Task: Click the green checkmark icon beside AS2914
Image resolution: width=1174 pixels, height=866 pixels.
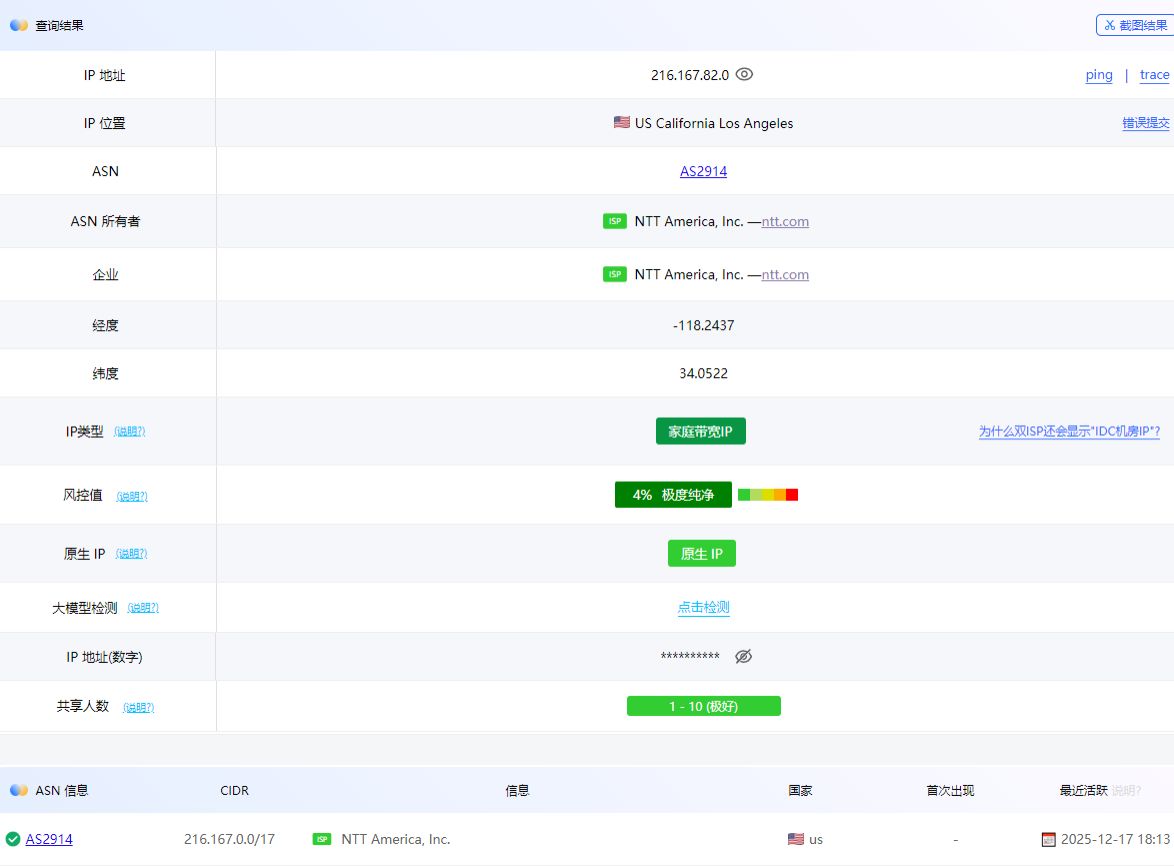Action: pyautogui.click(x=13, y=839)
